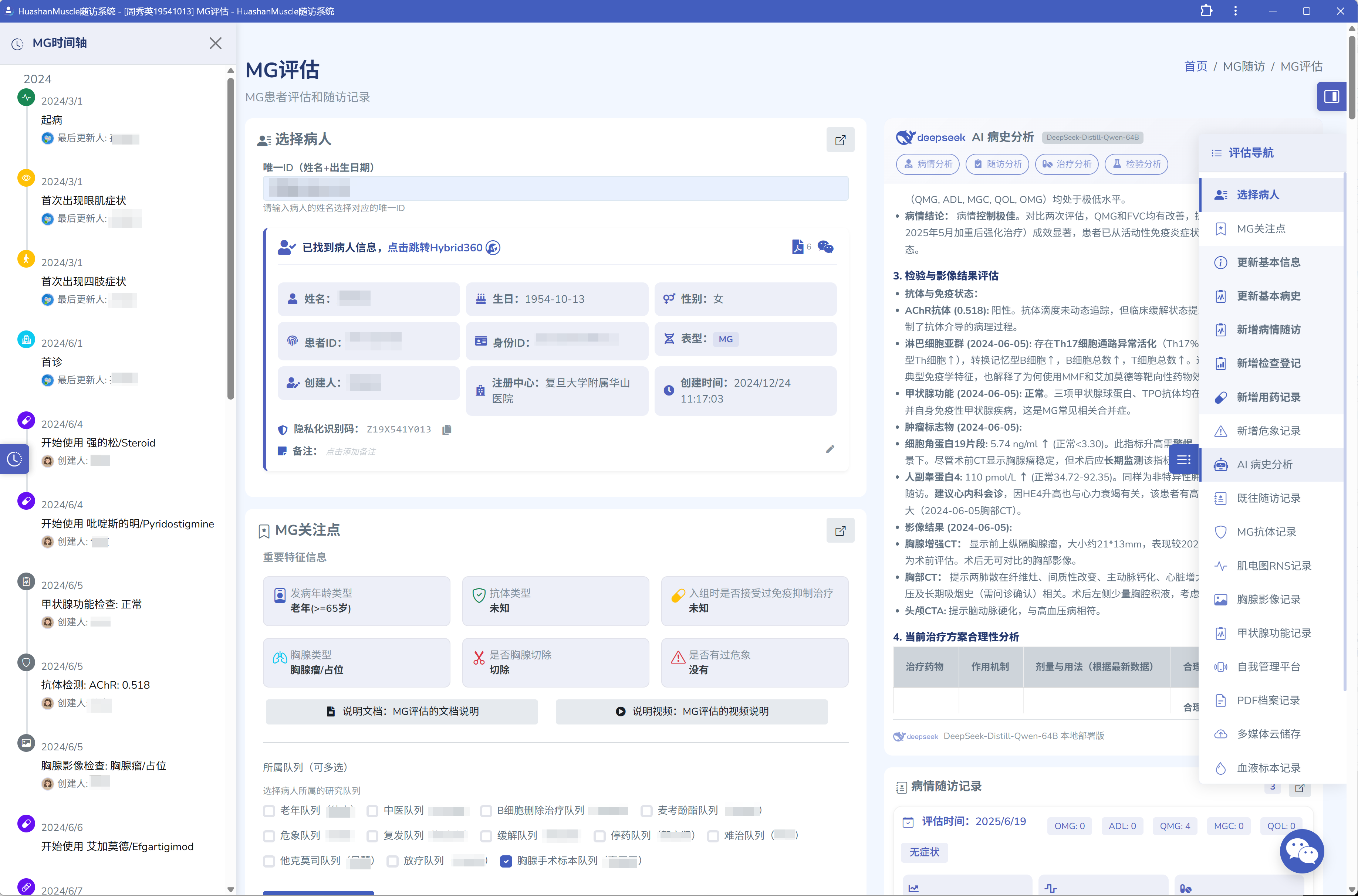Open MG关注点 section in new window

(x=840, y=531)
